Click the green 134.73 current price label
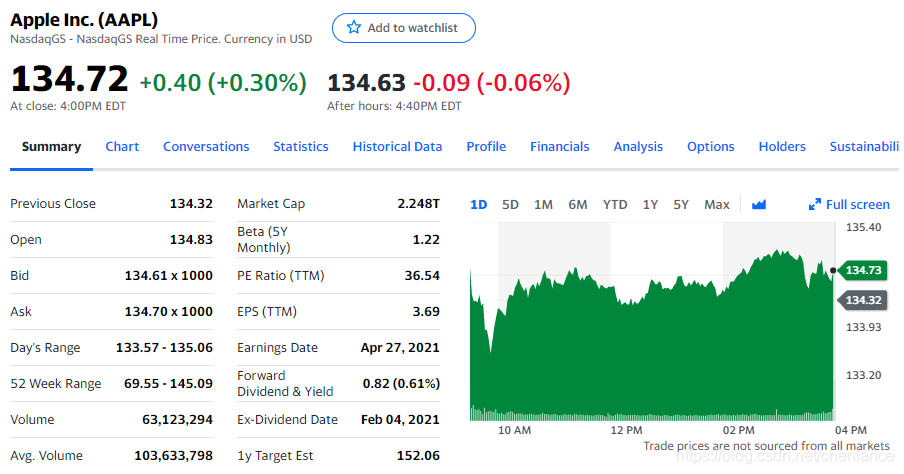 point(862,270)
